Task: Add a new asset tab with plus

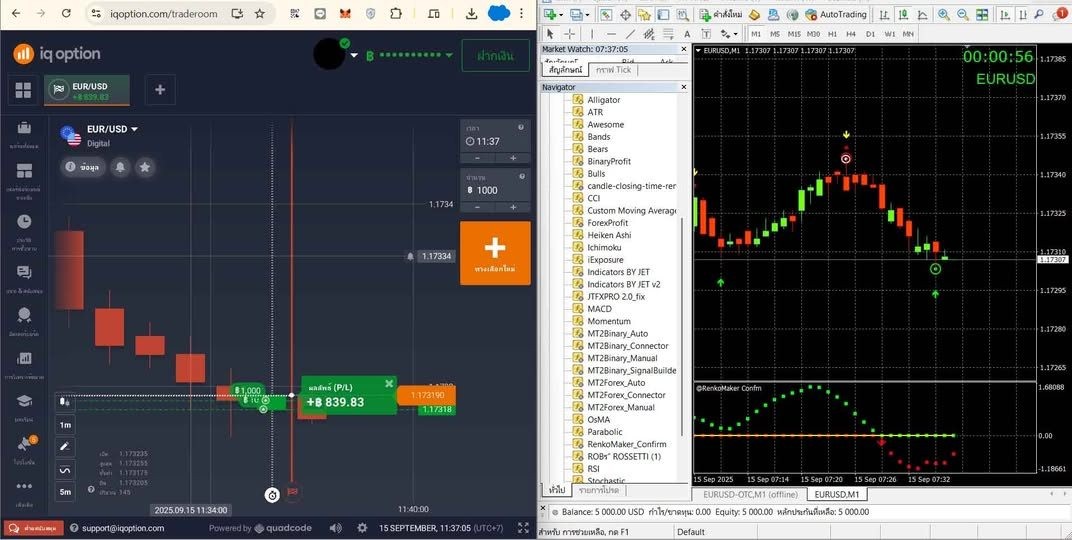Action: [x=160, y=90]
